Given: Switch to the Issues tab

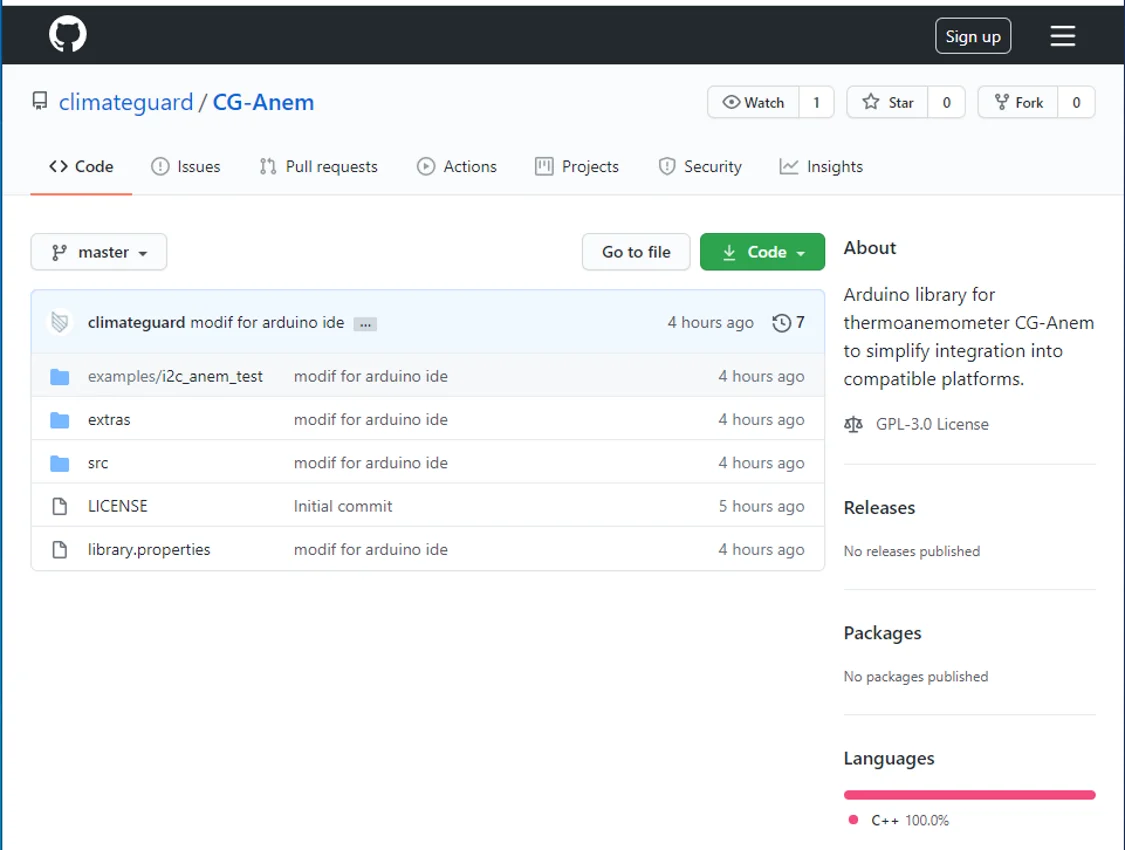Looking at the screenshot, I should pyautogui.click(x=186, y=167).
